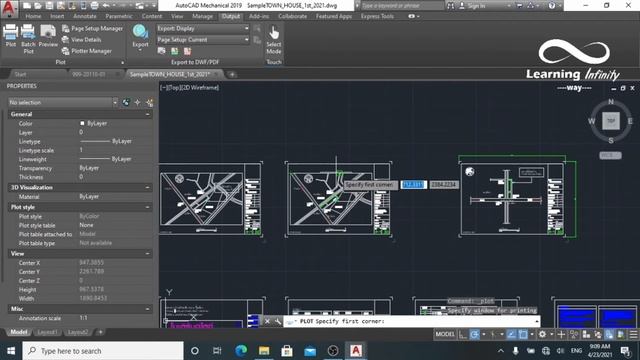Open Microsoft Edge from taskbar
Screen dimensions: 640x360
click(241, 351)
